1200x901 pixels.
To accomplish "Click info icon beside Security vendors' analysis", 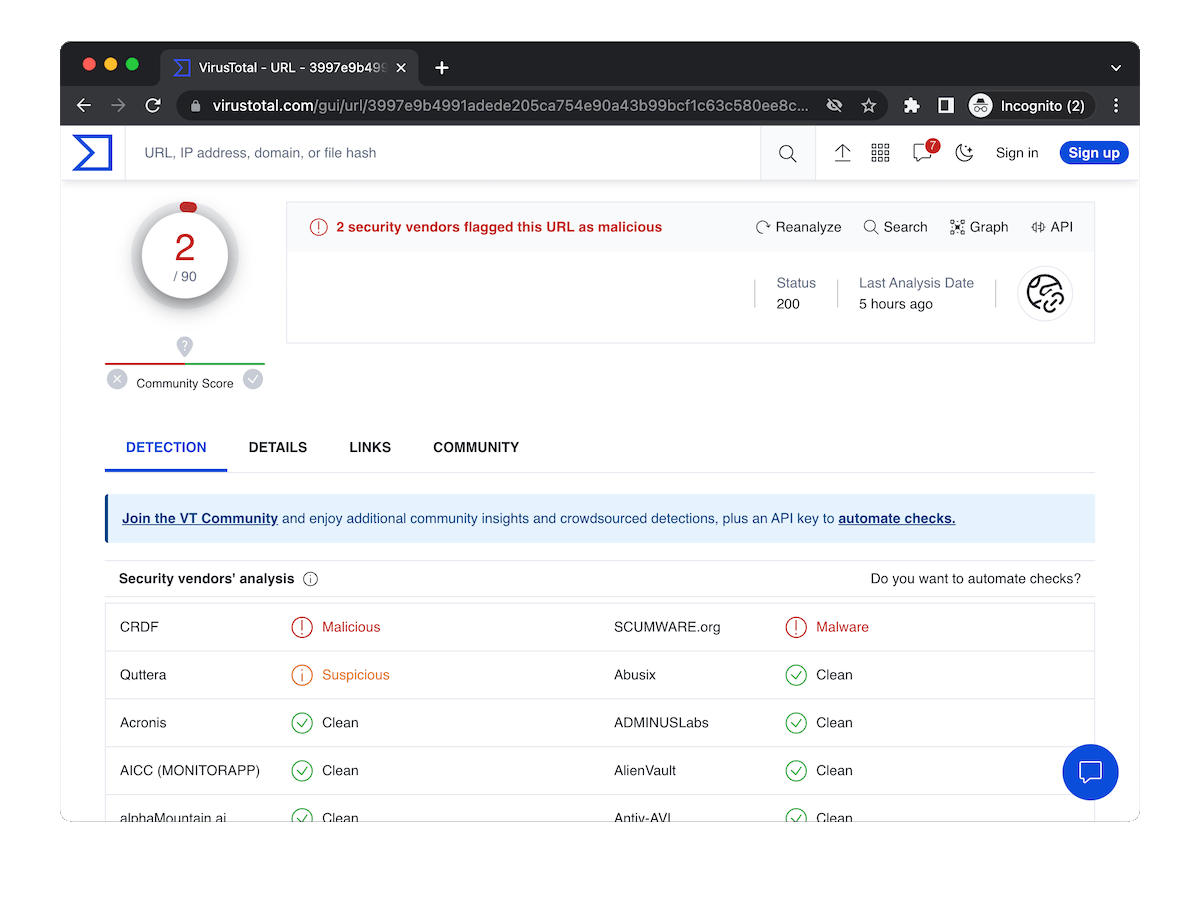I will pyautogui.click(x=310, y=579).
